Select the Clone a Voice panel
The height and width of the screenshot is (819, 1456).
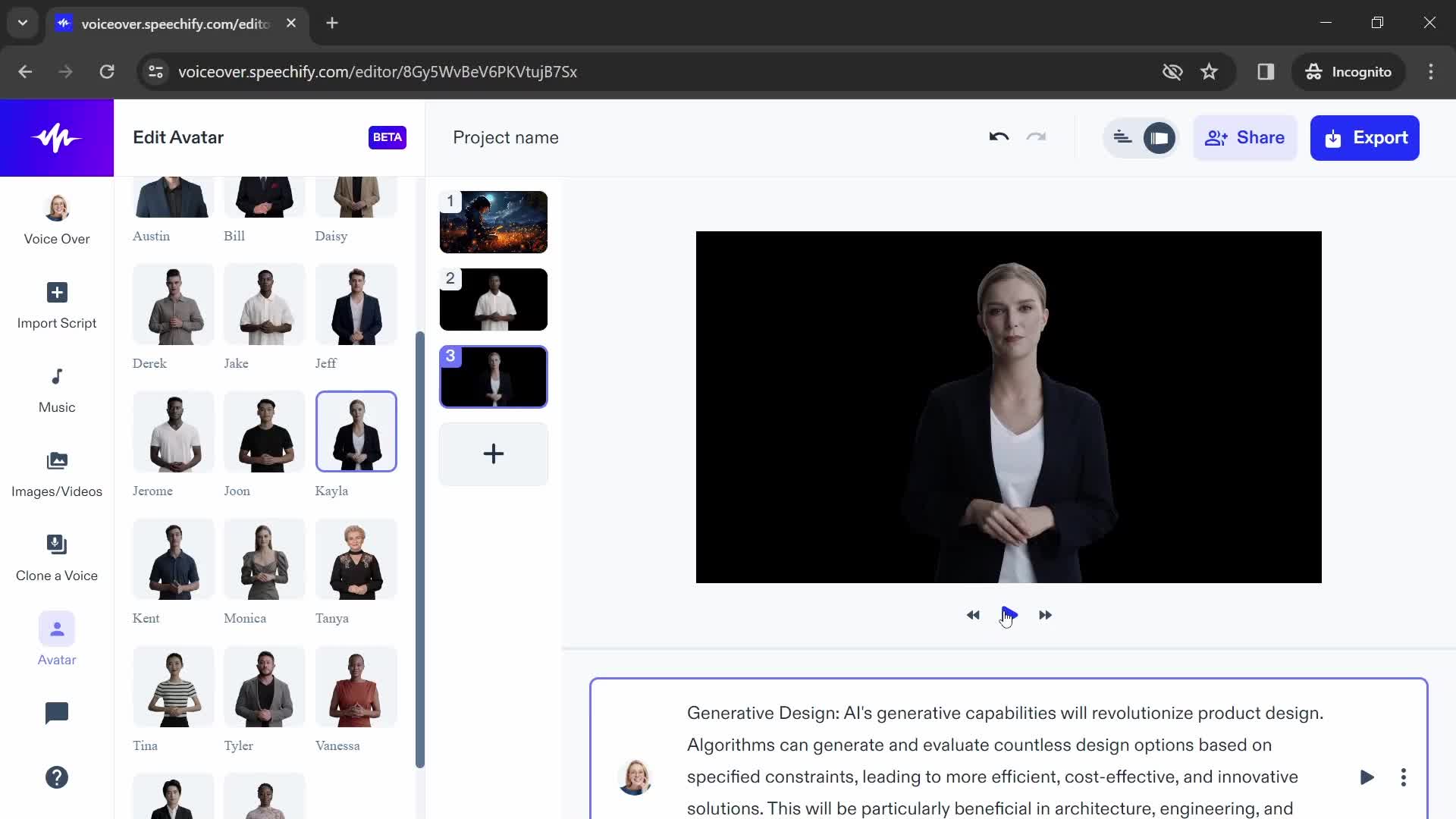(57, 557)
